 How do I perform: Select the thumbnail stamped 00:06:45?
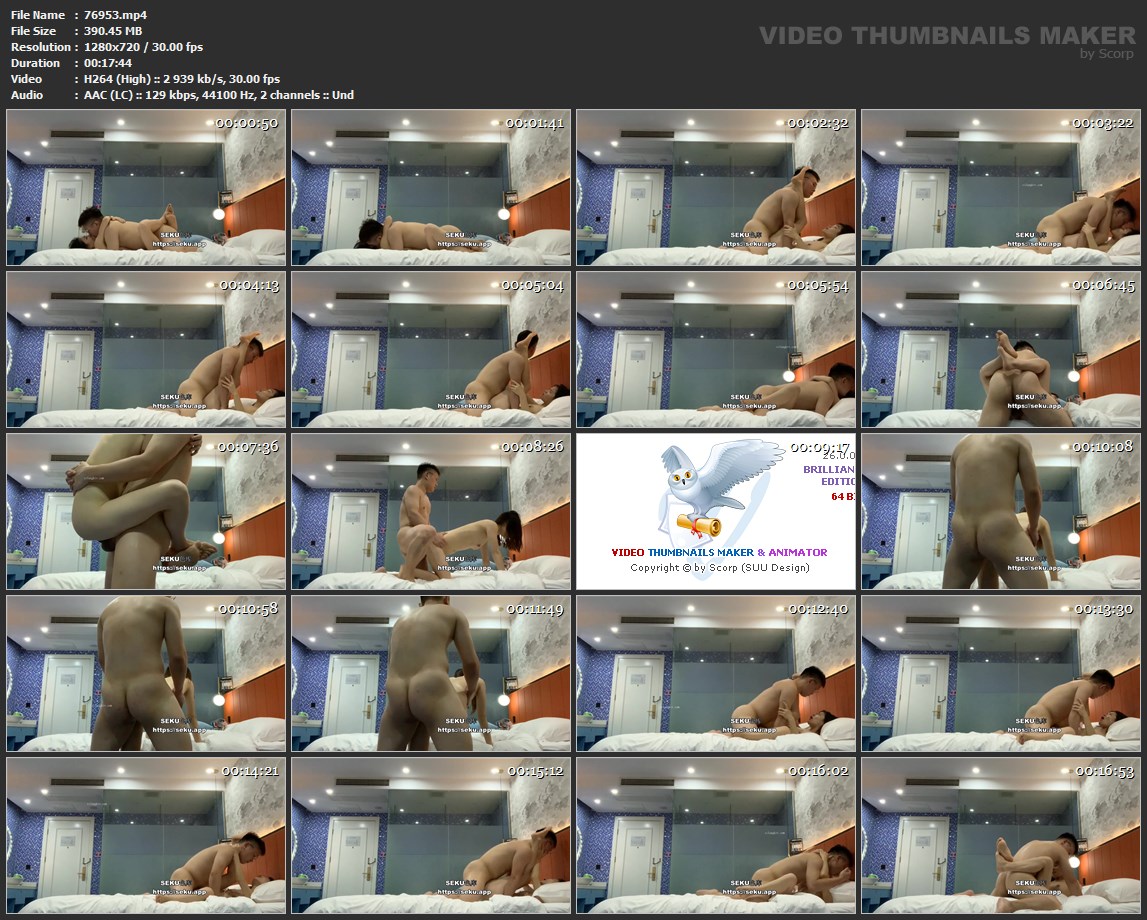click(1000, 349)
